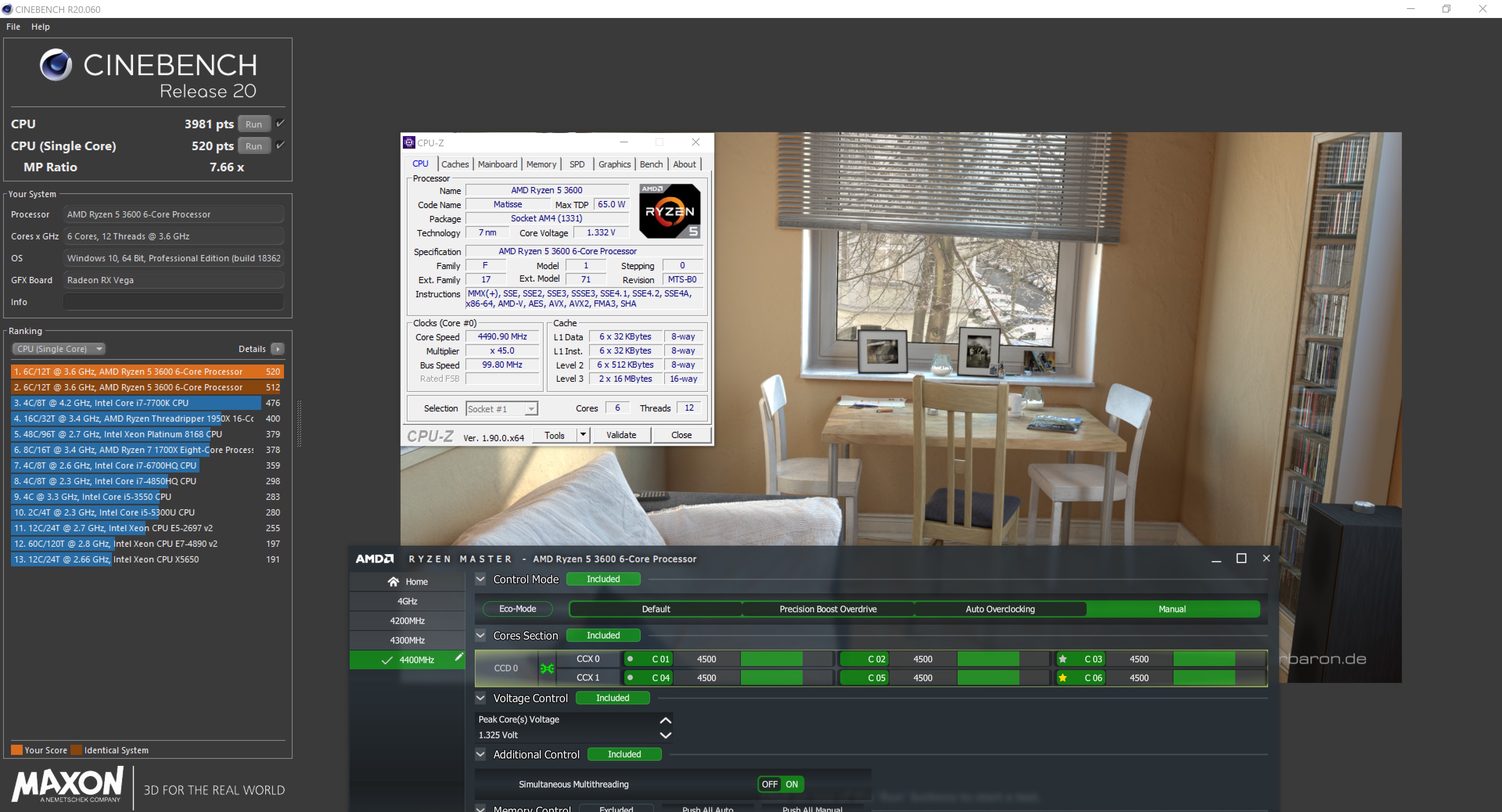This screenshot has height=812, width=1502.
Task: Run the CPU multi-core benchmark
Action: [x=253, y=124]
